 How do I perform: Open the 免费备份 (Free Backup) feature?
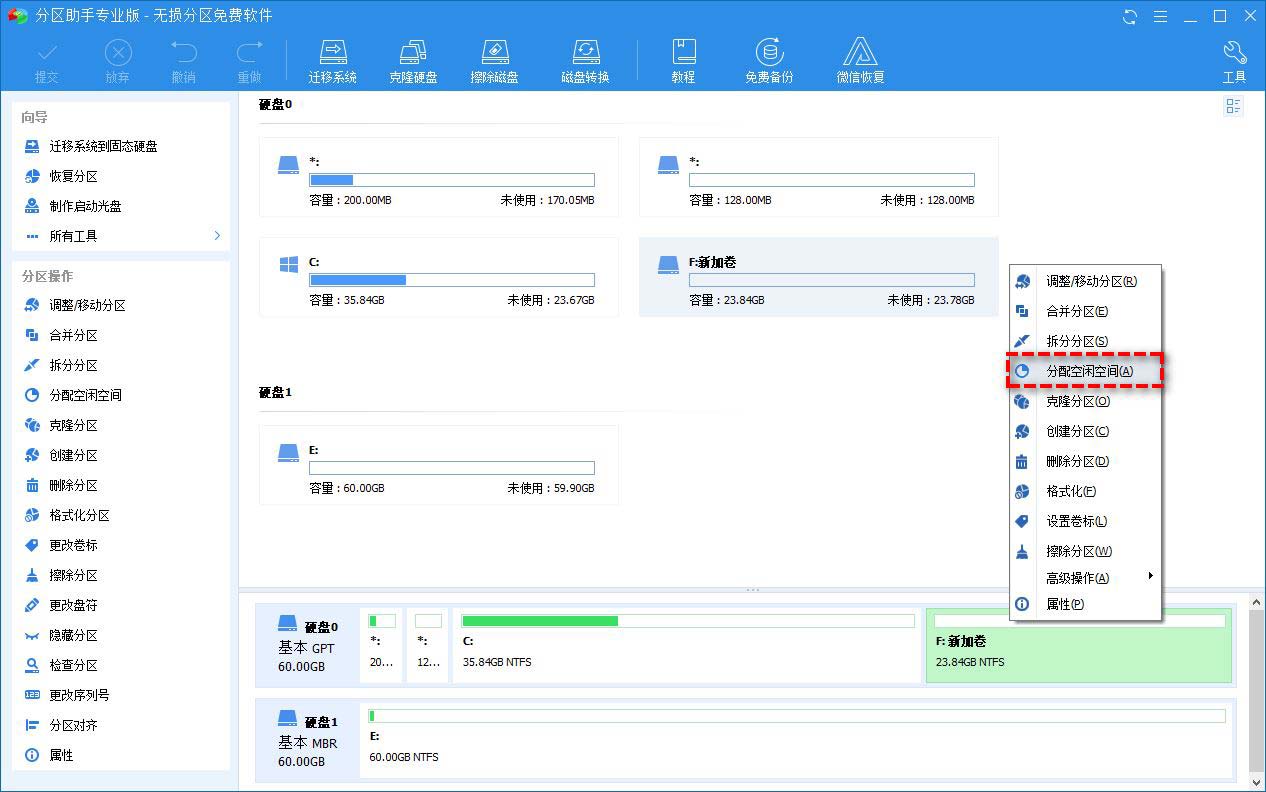pyautogui.click(x=768, y=58)
